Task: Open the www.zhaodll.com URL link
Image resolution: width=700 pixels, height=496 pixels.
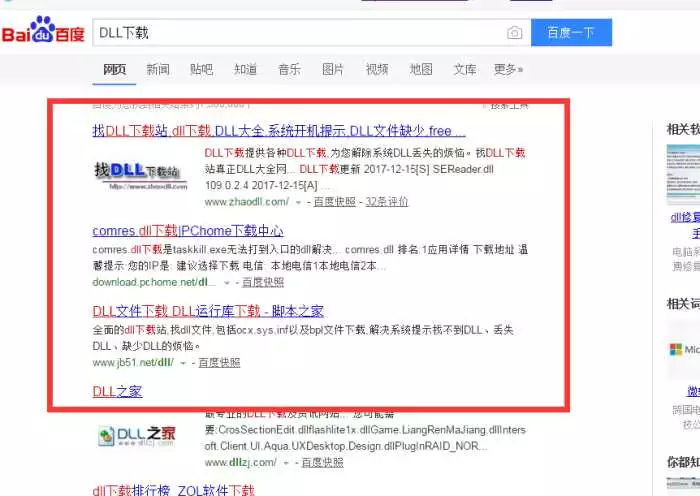Action: point(247,202)
